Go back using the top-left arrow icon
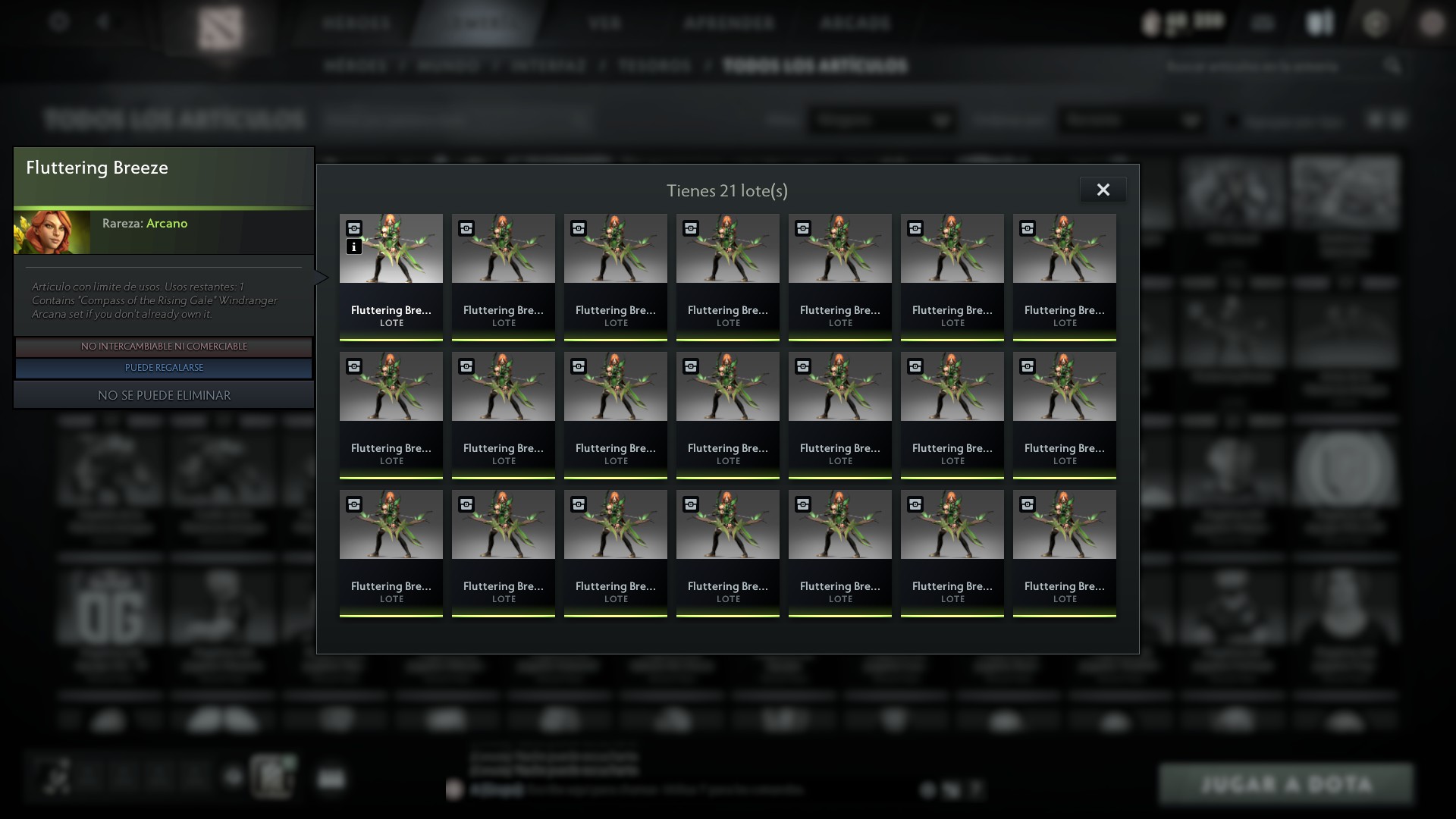Image resolution: width=1456 pixels, height=819 pixels. (104, 21)
